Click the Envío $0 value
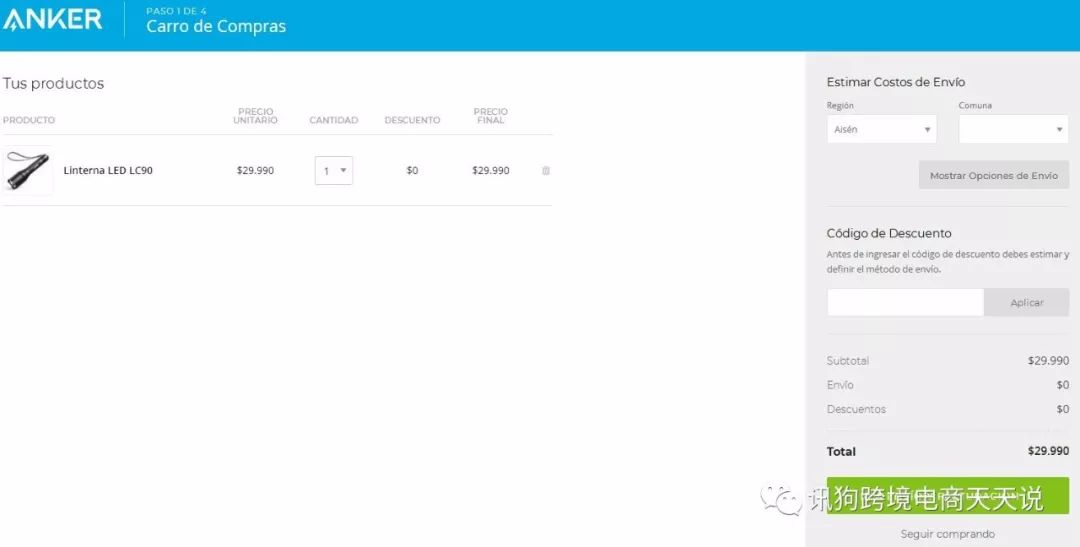 pos(1063,385)
